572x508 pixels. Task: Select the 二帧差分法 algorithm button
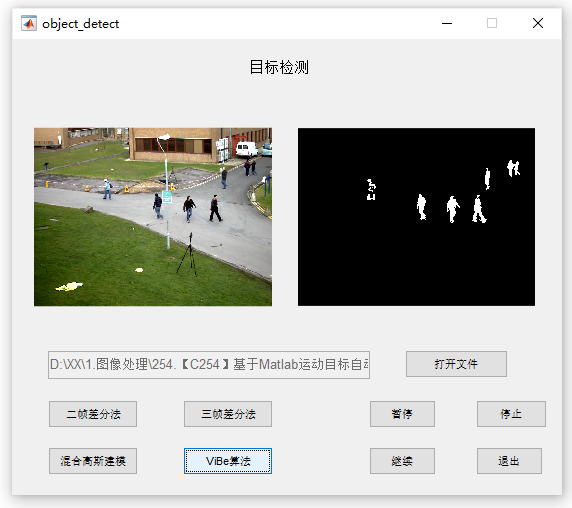pos(93,414)
